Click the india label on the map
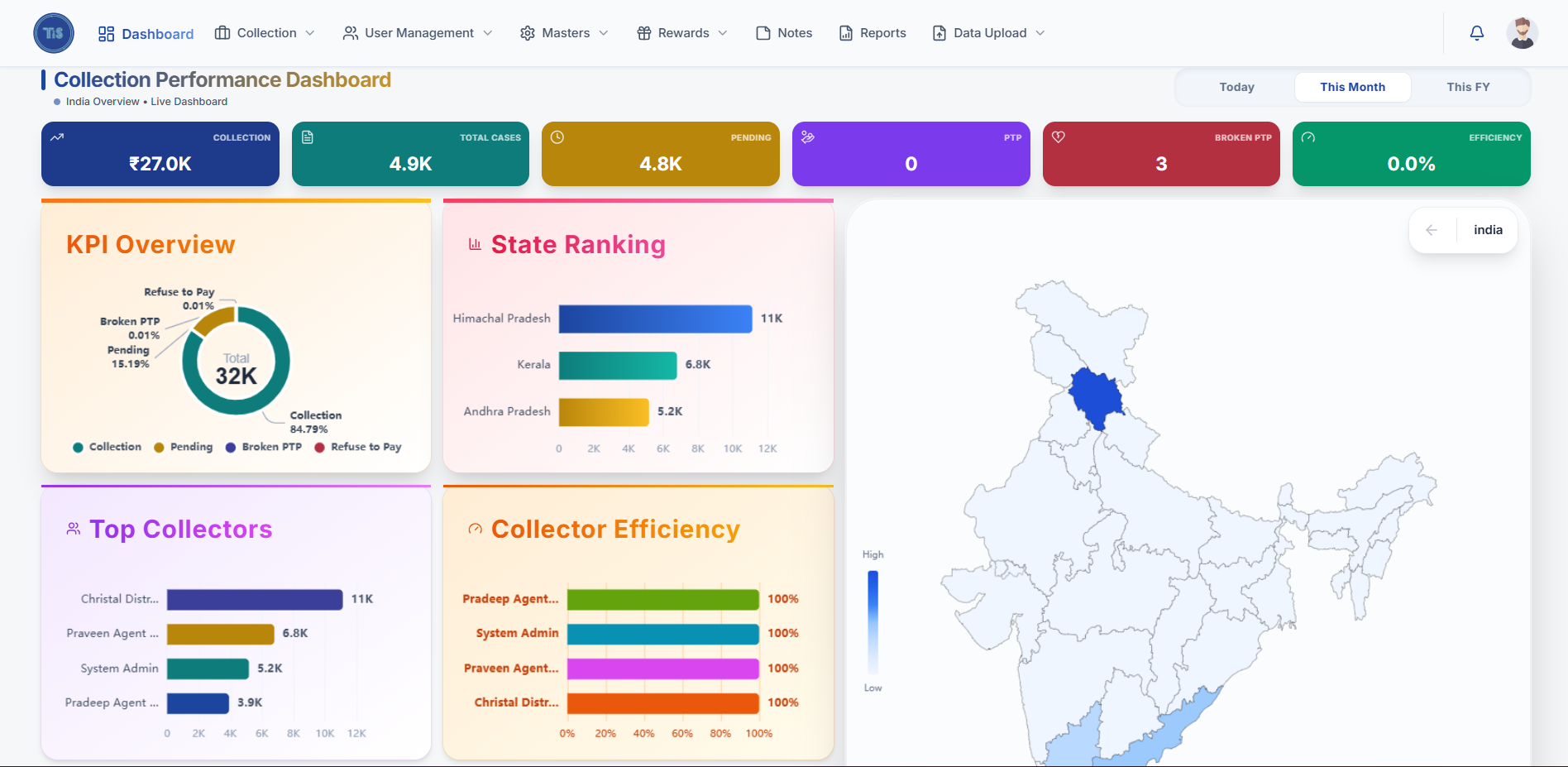This screenshot has width=1568, height=767. point(1488,230)
